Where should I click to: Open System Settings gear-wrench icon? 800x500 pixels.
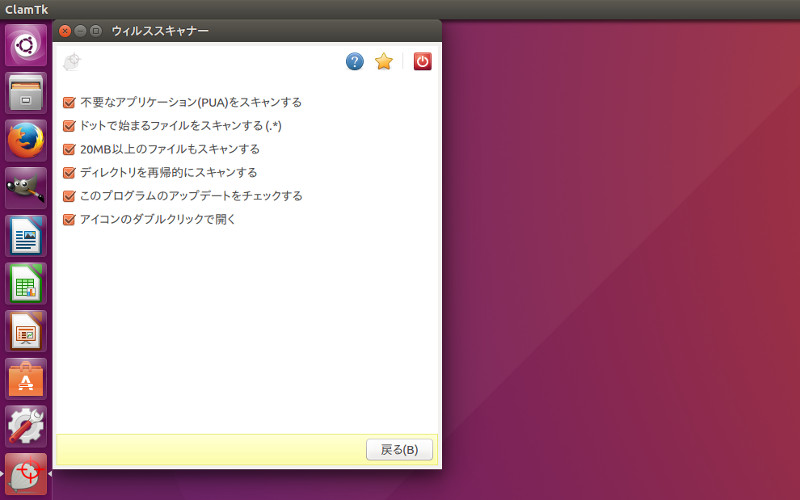pyautogui.click(x=26, y=427)
